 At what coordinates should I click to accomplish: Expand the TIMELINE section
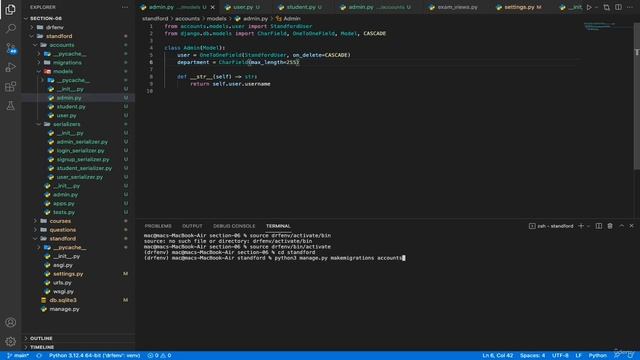pyautogui.click(x=41, y=347)
